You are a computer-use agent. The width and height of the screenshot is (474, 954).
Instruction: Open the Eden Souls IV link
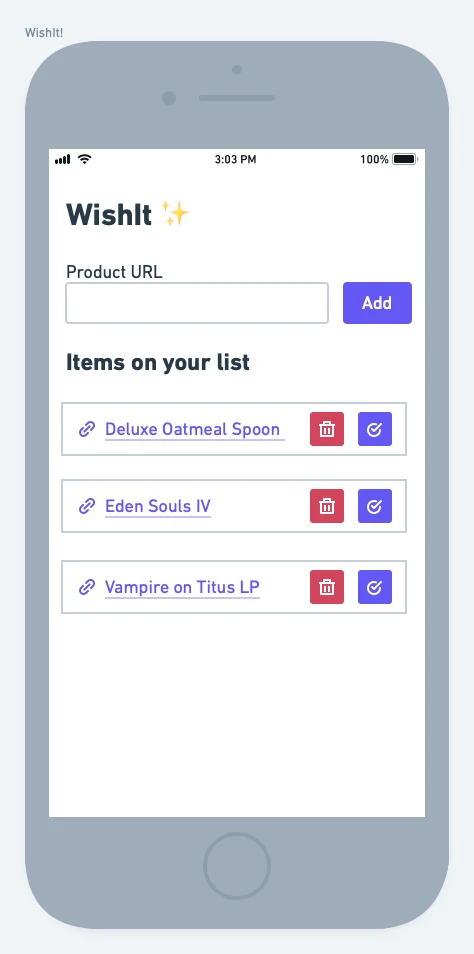click(x=158, y=506)
